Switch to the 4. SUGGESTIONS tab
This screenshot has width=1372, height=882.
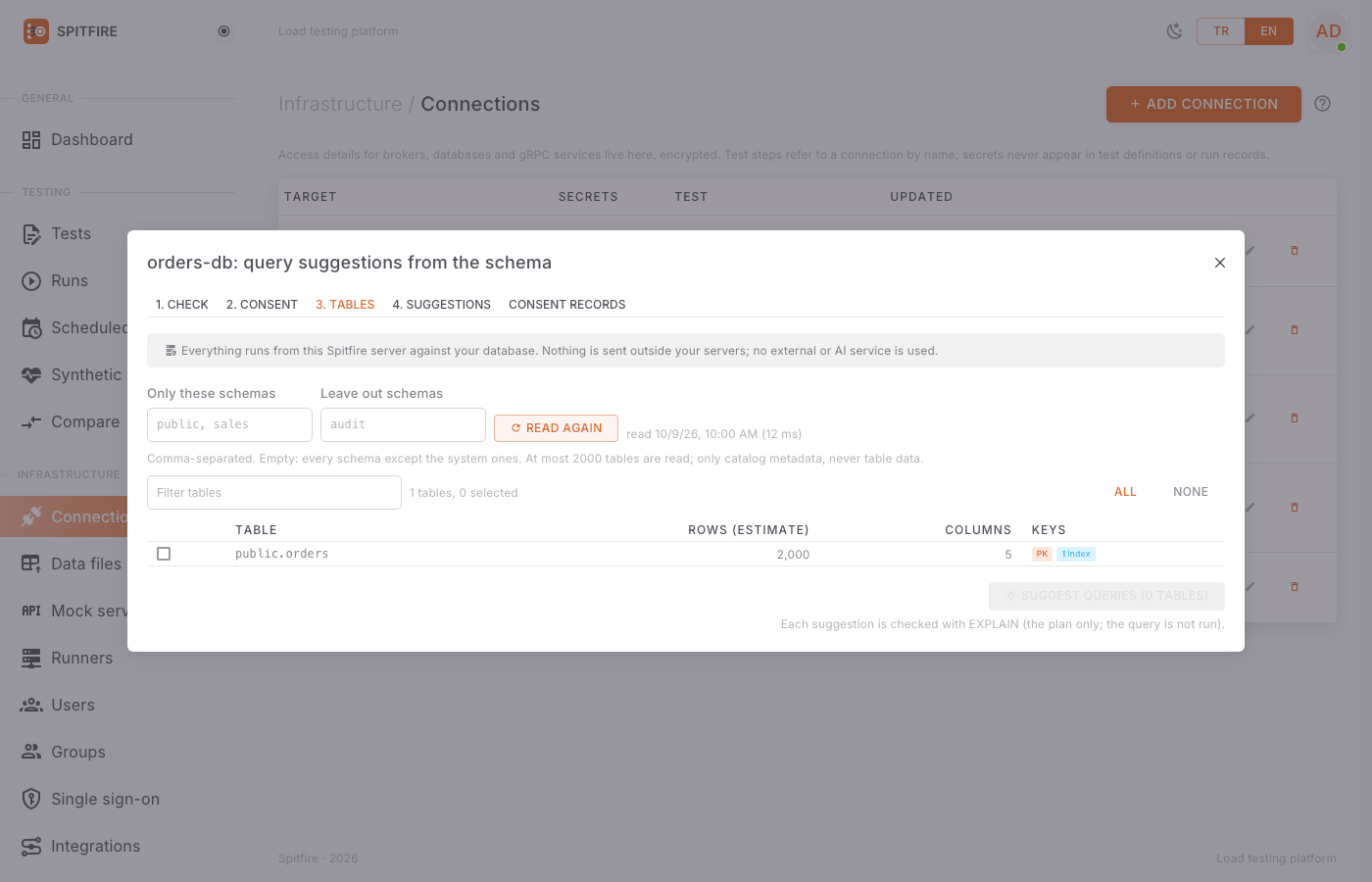point(441,305)
